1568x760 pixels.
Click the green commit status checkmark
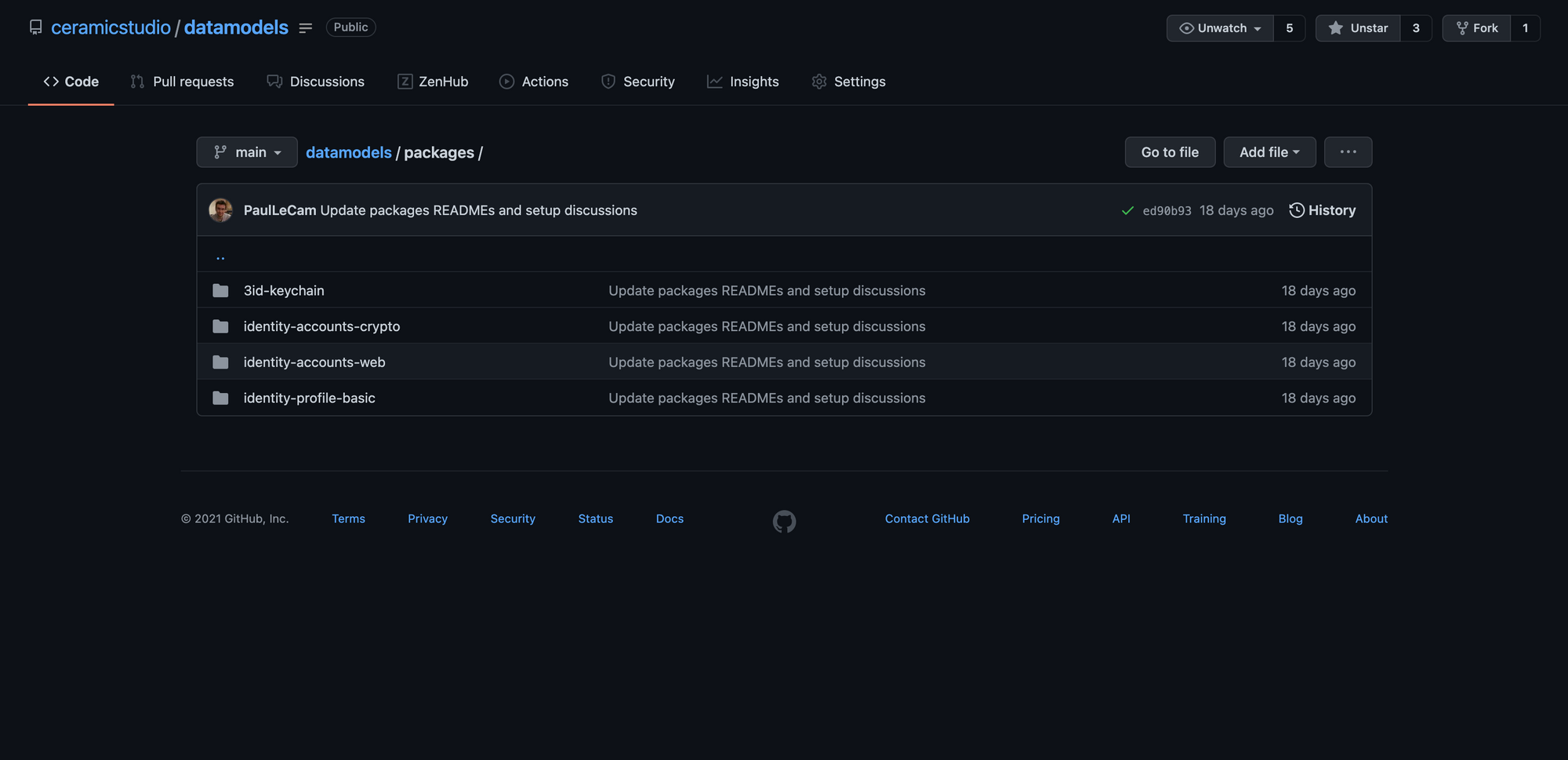pos(1127,210)
